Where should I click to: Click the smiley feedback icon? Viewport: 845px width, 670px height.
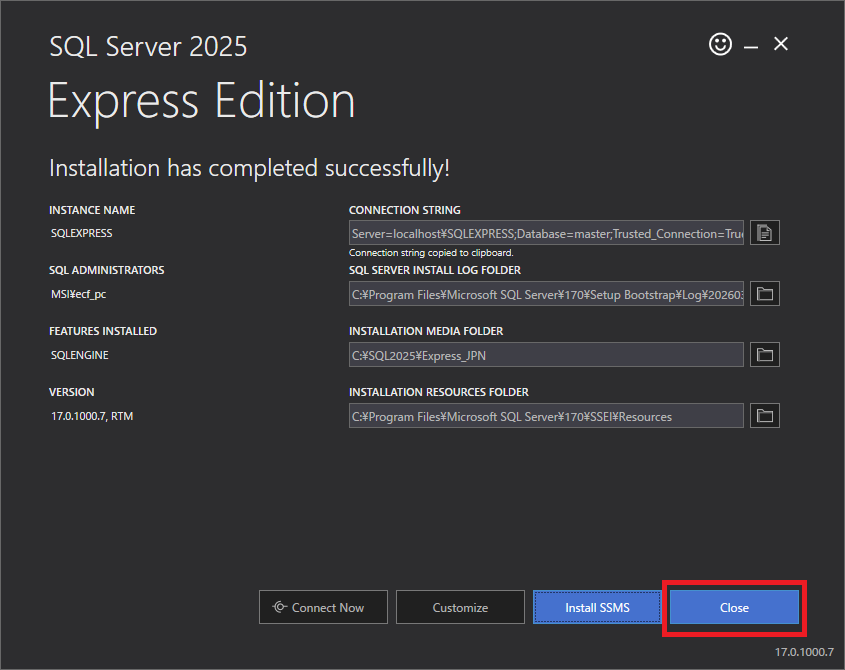[x=720, y=44]
